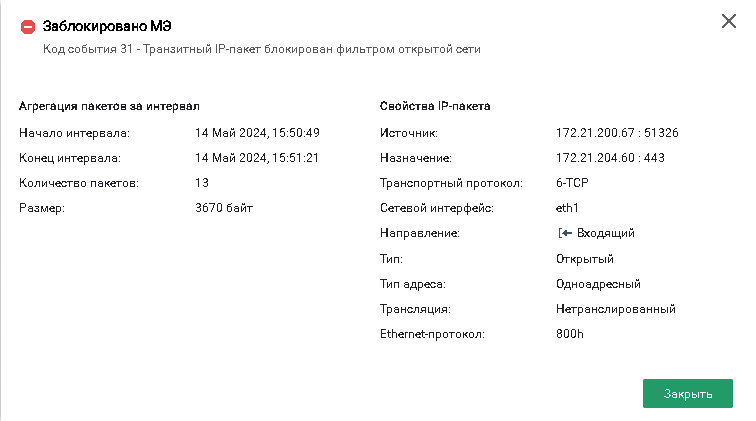
Task: Select the Заблокировано МЭ title text
Action: click(x=107, y=26)
